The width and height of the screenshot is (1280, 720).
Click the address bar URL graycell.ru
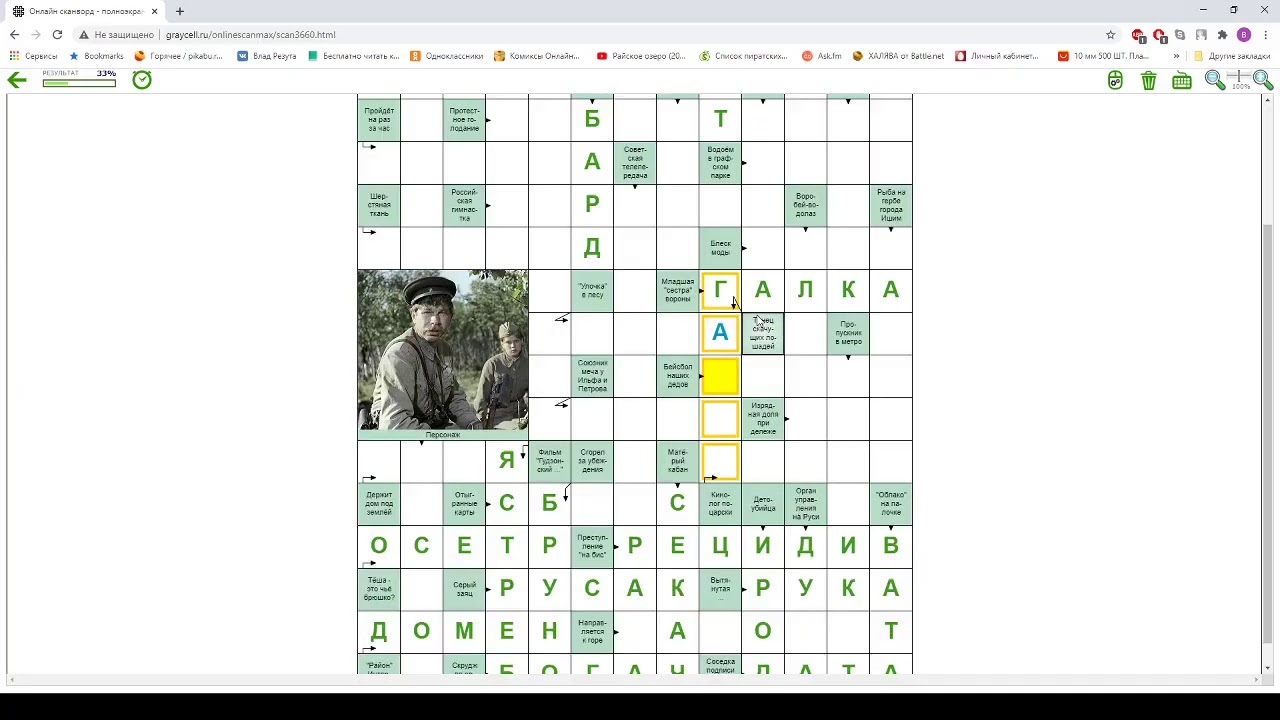(x=250, y=34)
